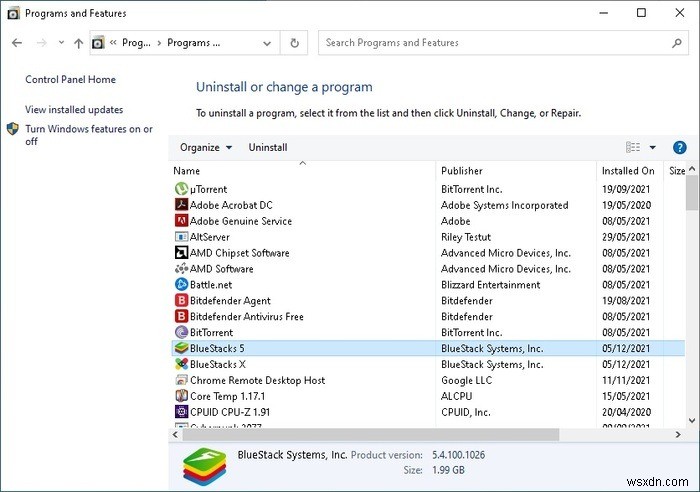The width and height of the screenshot is (700, 492).
Task: Click the Prog... breadcrumb segment
Action: [136, 43]
